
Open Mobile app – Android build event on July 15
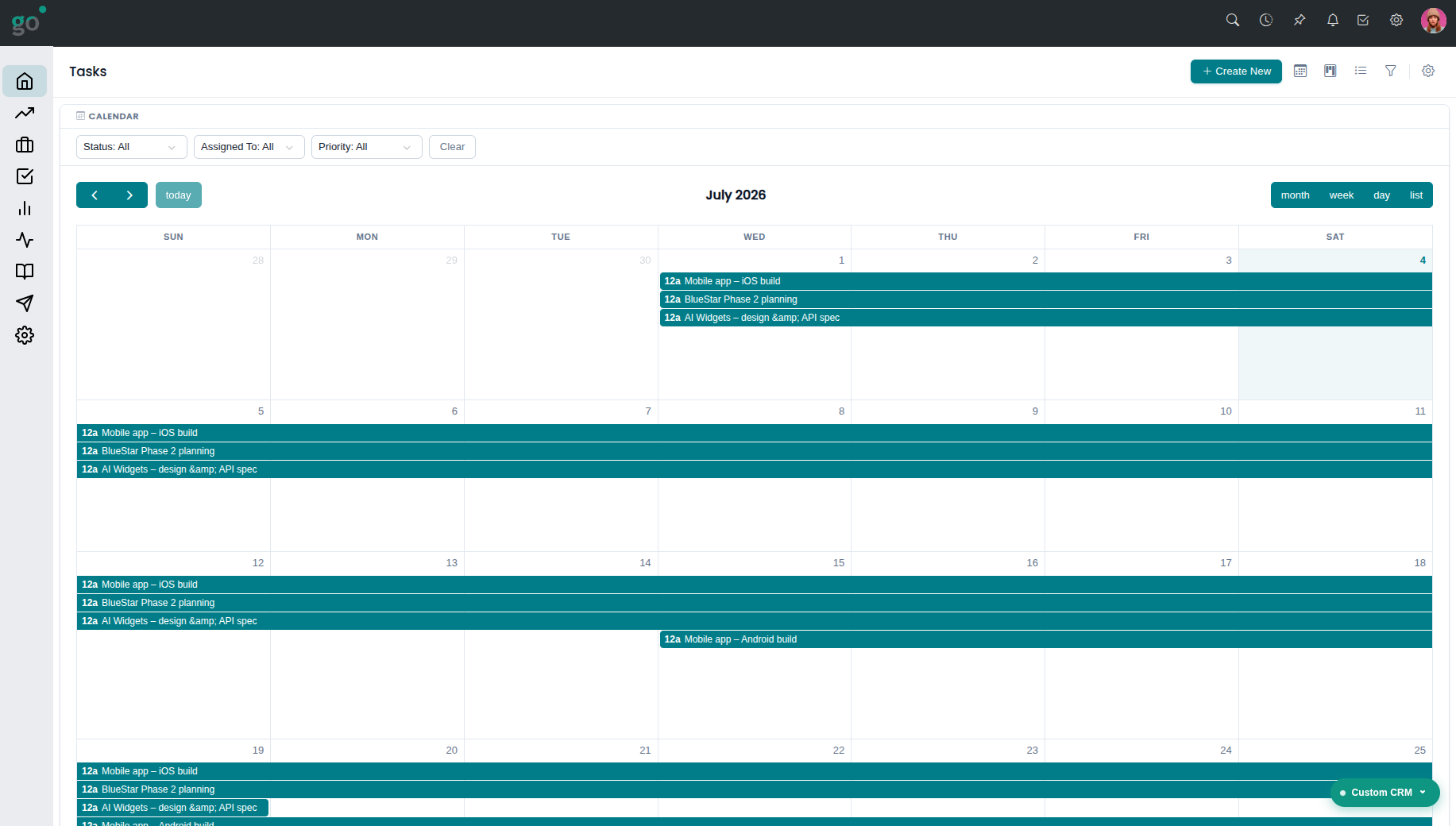(1045, 639)
